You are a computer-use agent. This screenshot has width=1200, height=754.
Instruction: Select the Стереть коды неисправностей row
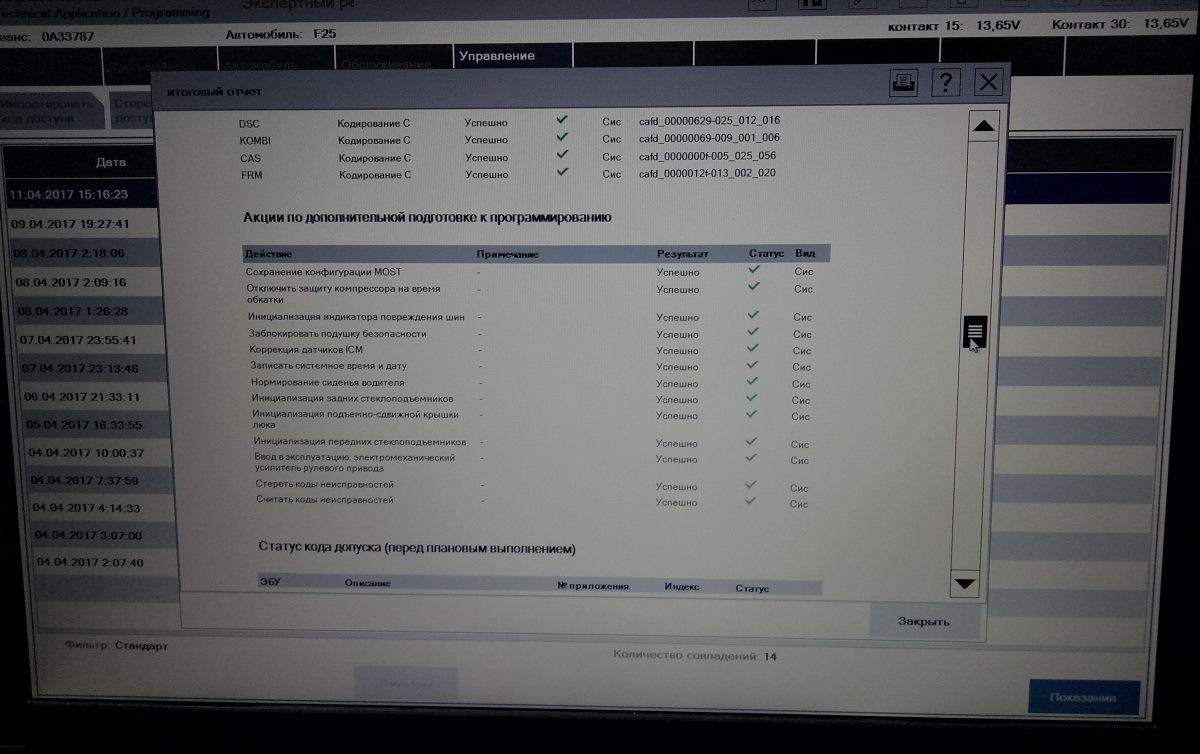tap(324, 484)
